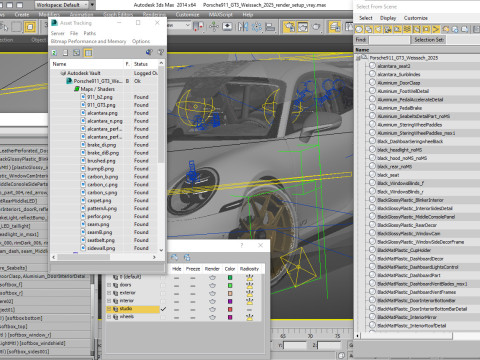Click the Display Helpers filter in Select From Scene
Screen dimensions: 480x360
pos(398,29)
